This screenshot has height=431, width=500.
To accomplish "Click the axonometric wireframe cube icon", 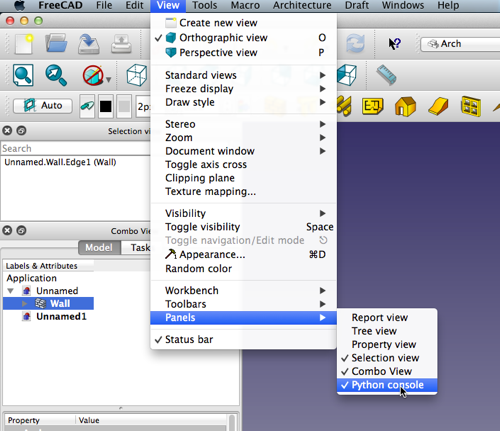I will (x=137, y=75).
